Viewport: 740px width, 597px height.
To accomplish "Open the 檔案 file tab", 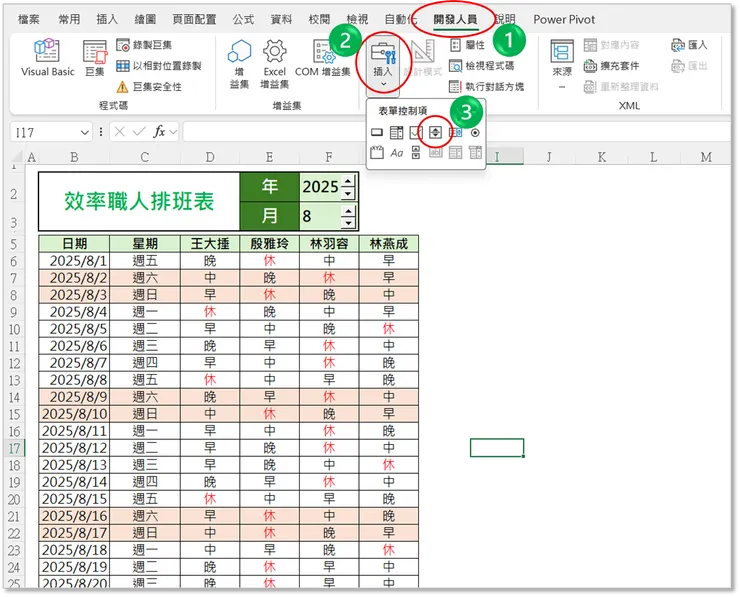I will coord(28,19).
